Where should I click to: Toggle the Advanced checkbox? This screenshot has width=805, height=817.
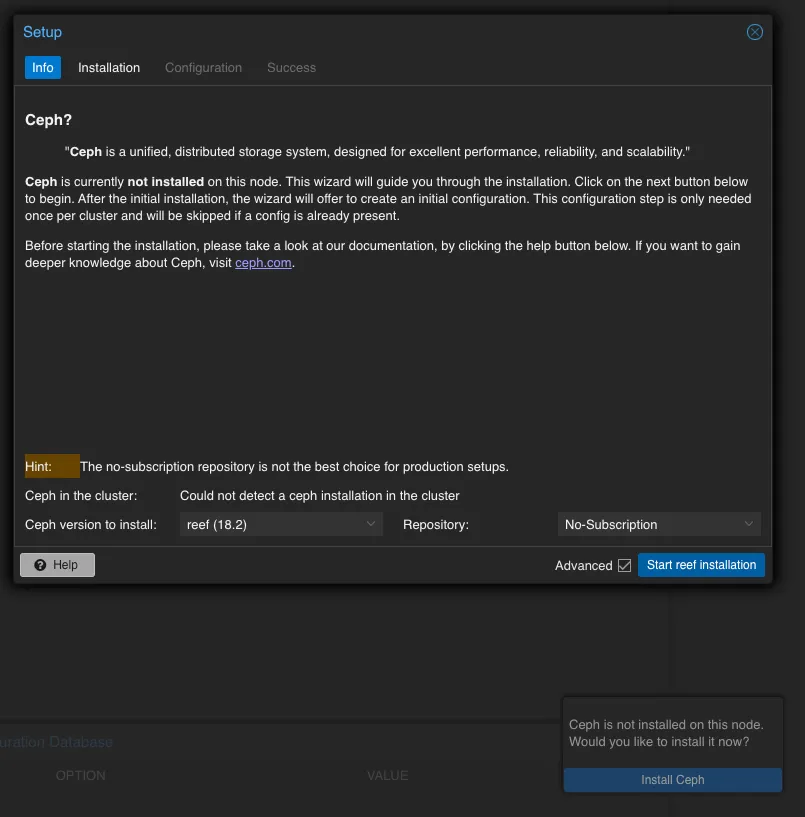point(624,565)
